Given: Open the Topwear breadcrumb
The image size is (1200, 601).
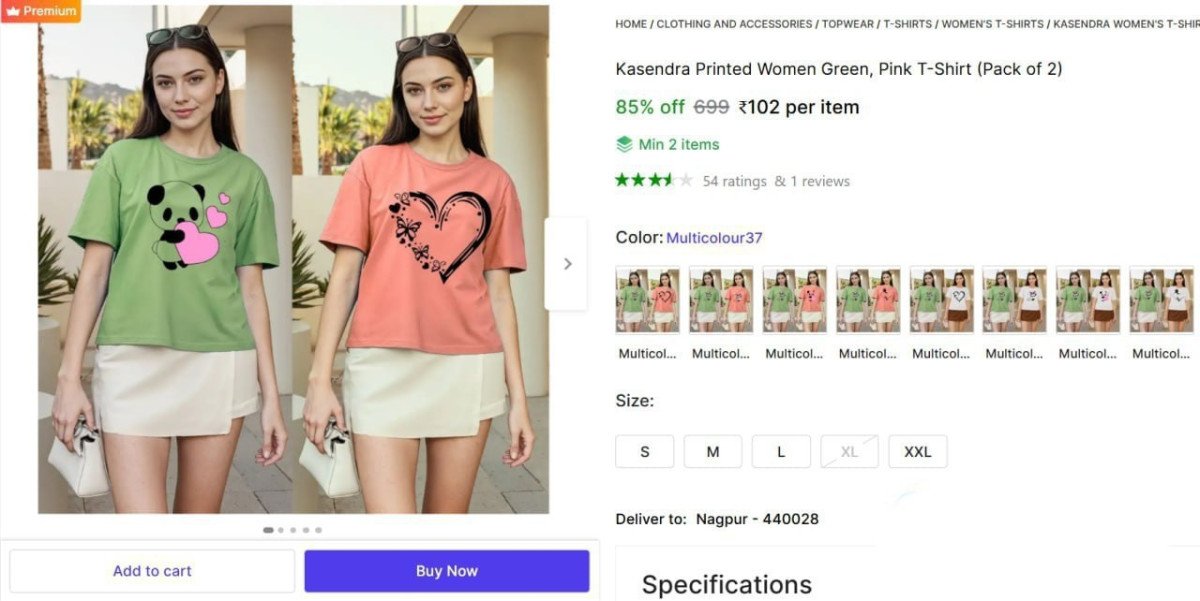Looking at the screenshot, I should (848, 24).
